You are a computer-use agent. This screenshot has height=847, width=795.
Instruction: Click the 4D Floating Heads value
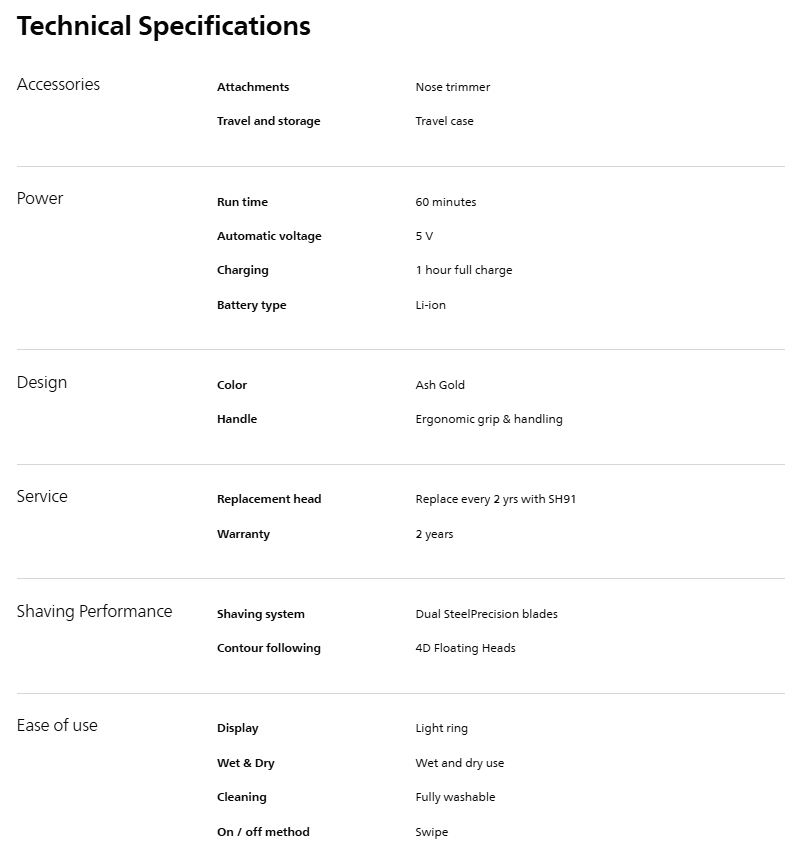(465, 648)
